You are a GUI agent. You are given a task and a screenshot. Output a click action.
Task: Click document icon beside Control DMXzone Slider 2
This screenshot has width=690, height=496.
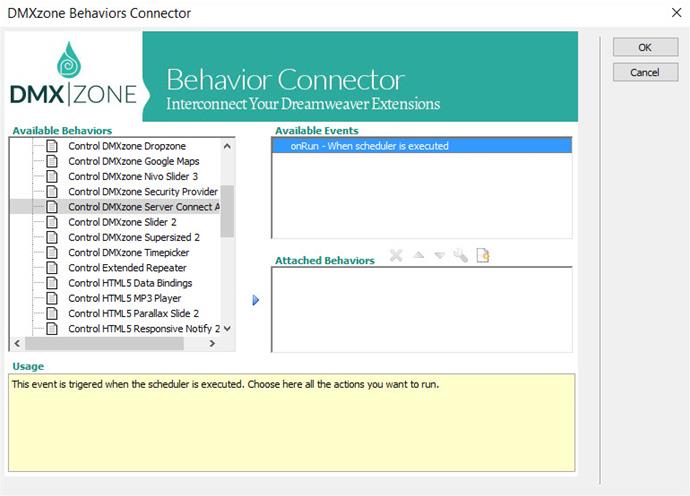[52, 222]
